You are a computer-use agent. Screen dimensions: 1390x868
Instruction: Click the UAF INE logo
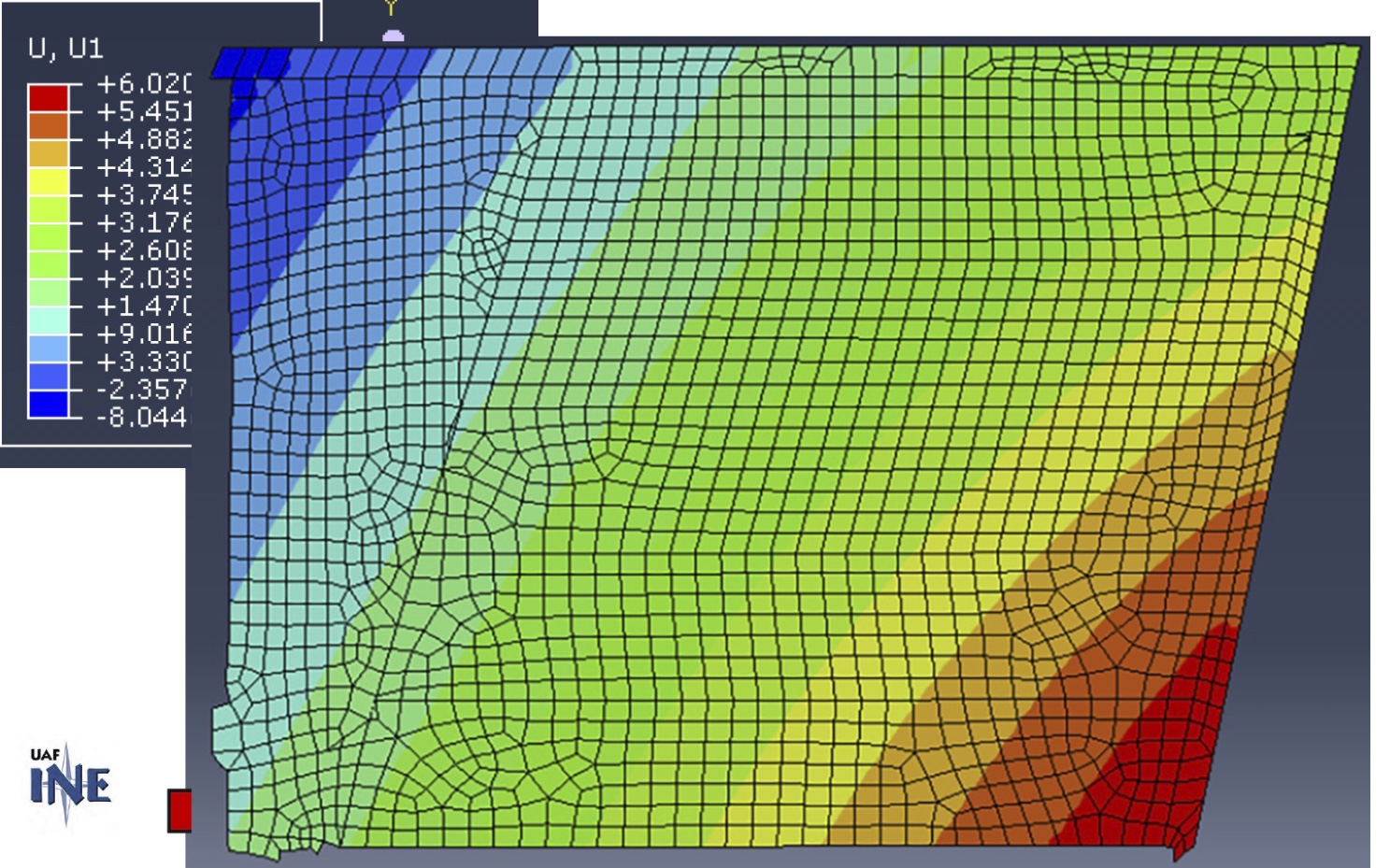(x=70, y=783)
